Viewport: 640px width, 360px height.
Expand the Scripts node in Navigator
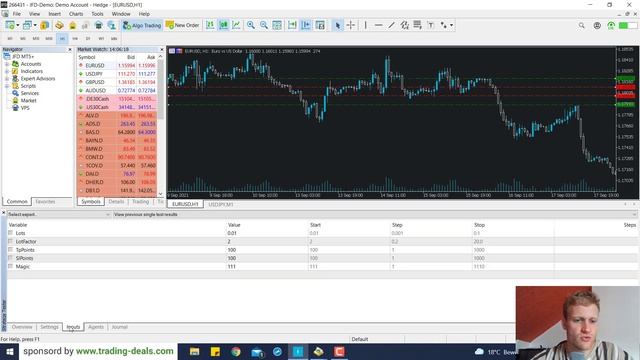pos(7,86)
